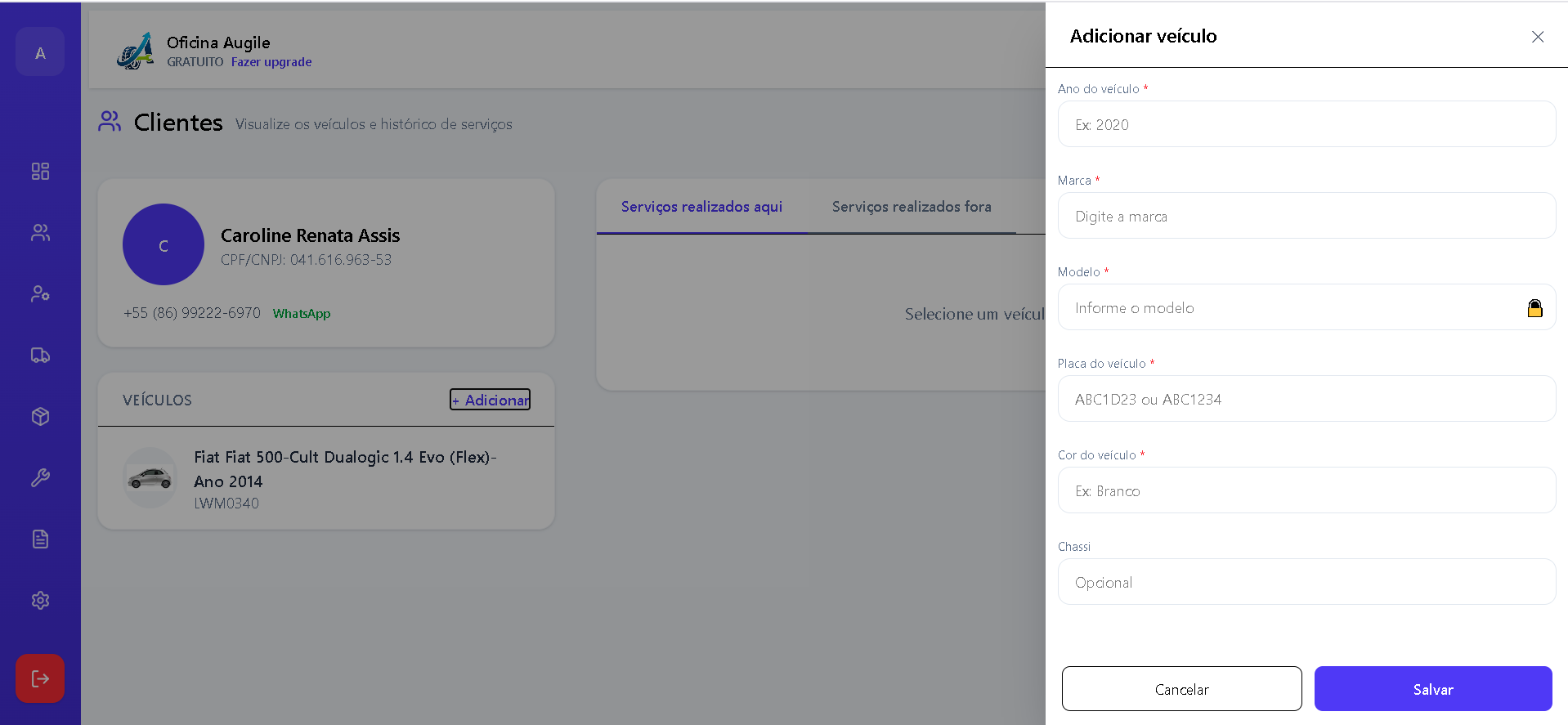The width and height of the screenshot is (1568, 725).
Task: Click the 'A' avatar at sidebar top
Action: pyautogui.click(x=40, y=51)
